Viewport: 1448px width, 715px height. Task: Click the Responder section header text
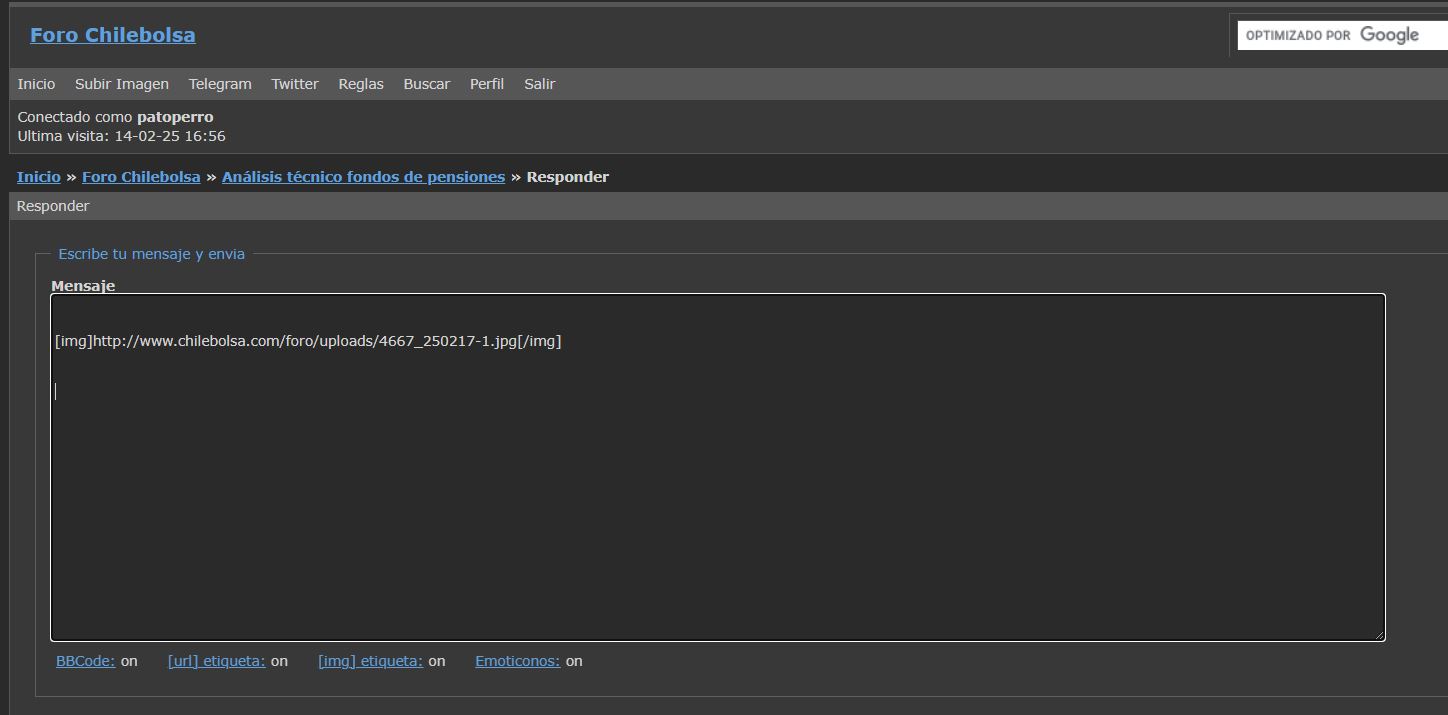(x=53, y=206)
